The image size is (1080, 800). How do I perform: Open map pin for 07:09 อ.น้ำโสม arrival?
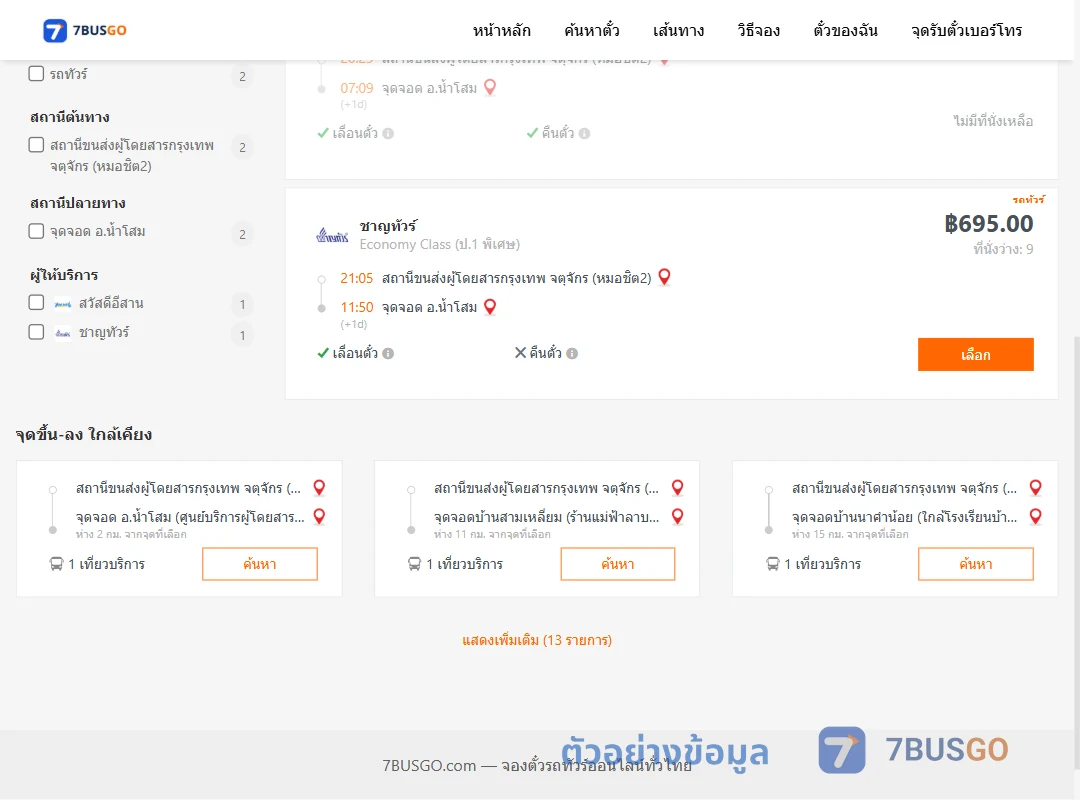click(490, 88)
